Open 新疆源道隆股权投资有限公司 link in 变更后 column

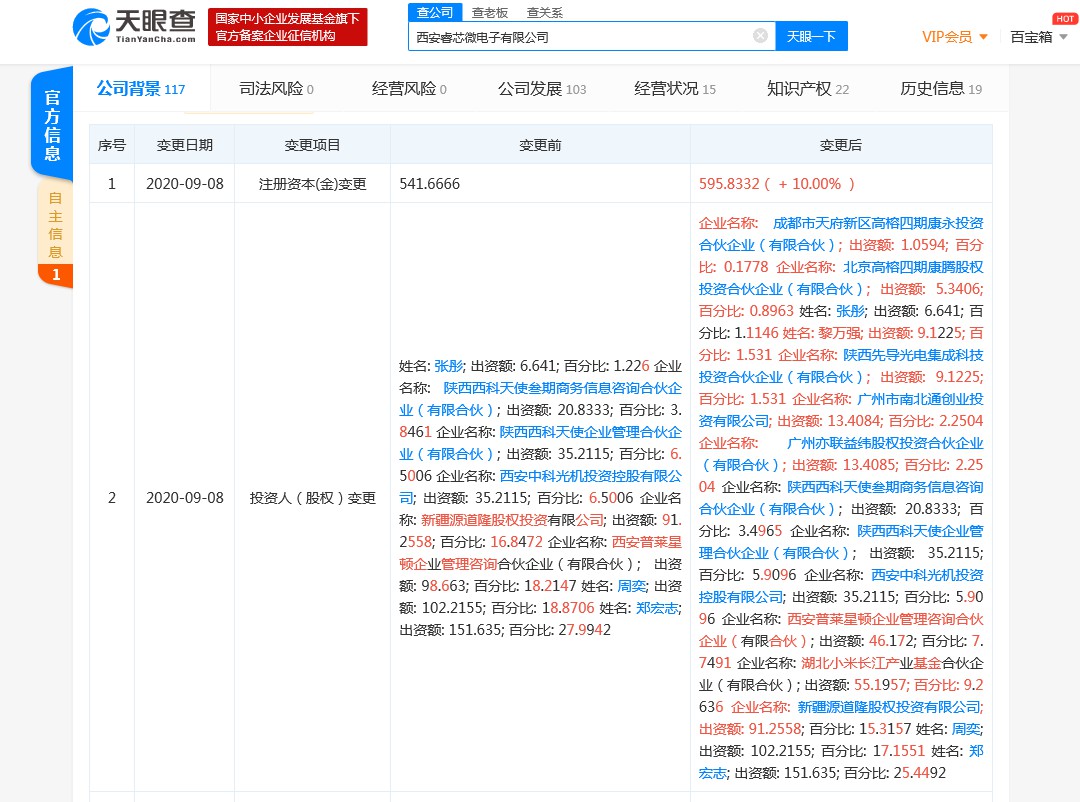pos(889,708)
